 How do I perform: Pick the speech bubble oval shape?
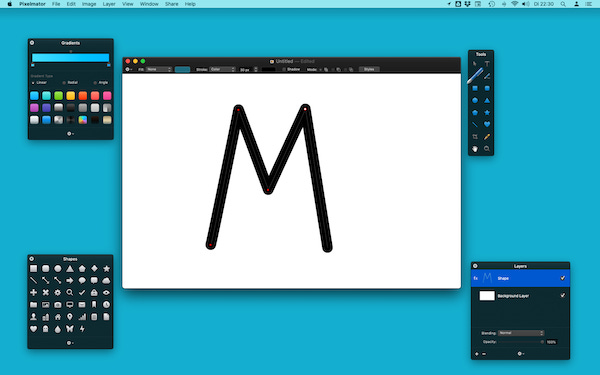[82, 280]
